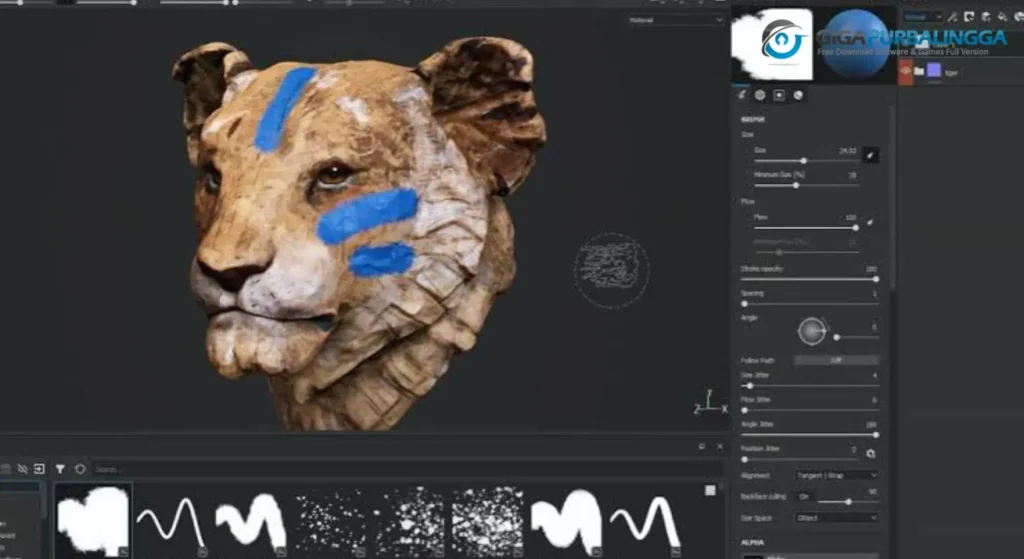Click the Size value 24.02
Screen dimensions: 1024x559
[x=847, y=150]
